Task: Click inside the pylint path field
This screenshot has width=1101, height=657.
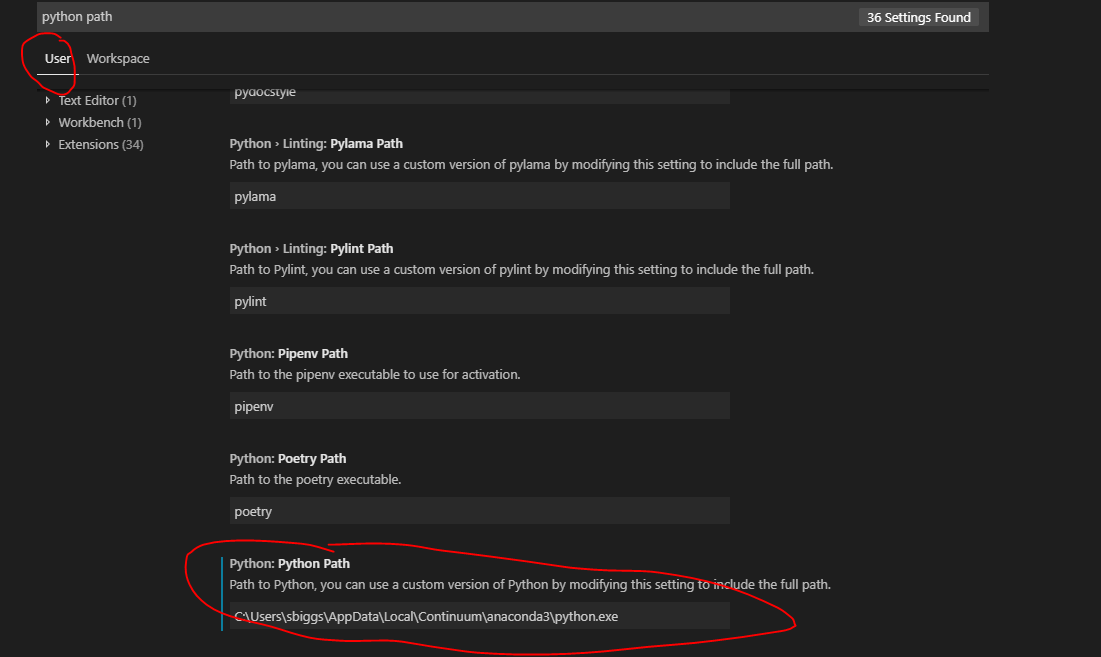Action: tap(479, 301)
